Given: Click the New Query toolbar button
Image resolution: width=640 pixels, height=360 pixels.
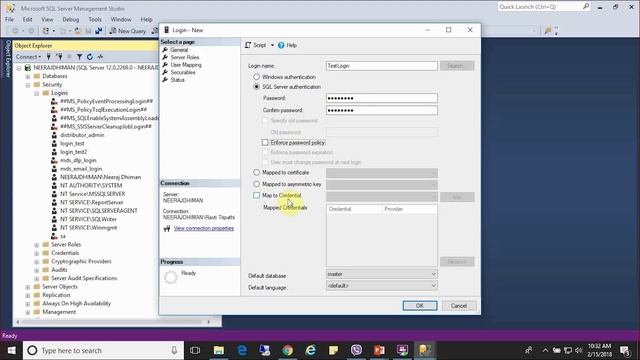Looking at the screenshot, I should tap(127, 31).
